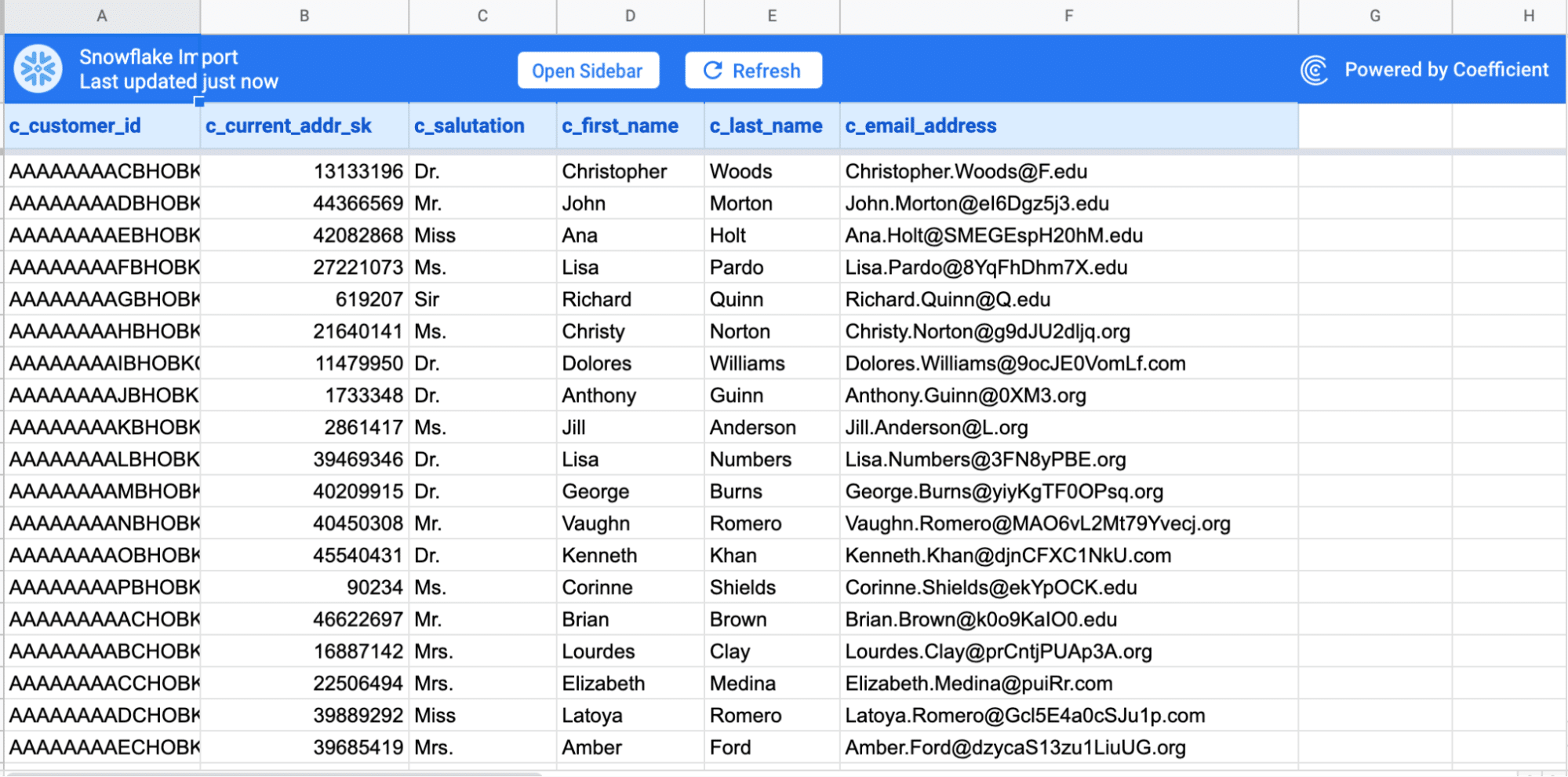Click the Woods last name cell

tap(772, 171)
